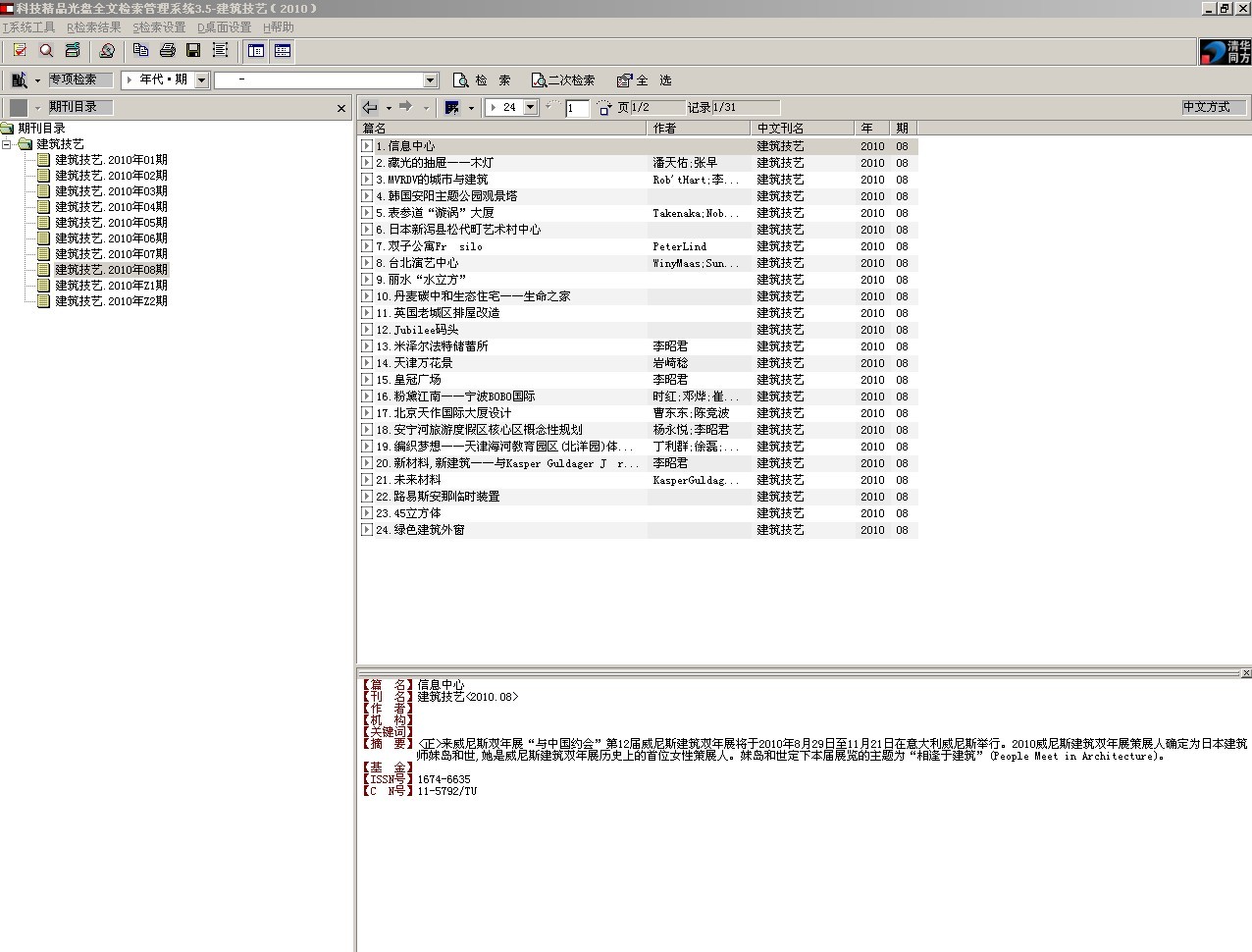The image size is (1252, 952).
Task: Open the records-per-page dropdown showing 24
Action: coord(531,107)
